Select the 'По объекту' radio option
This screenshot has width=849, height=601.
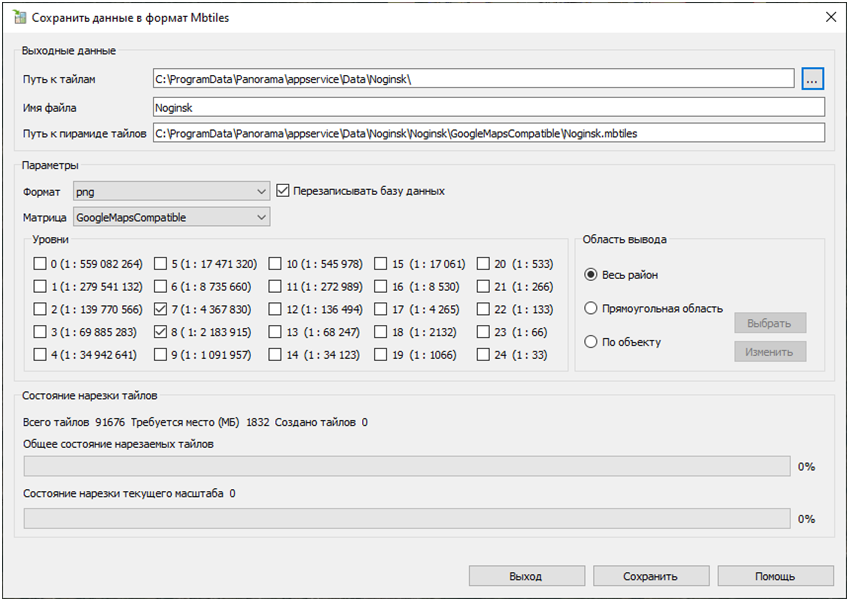click(x=591, y=342)
